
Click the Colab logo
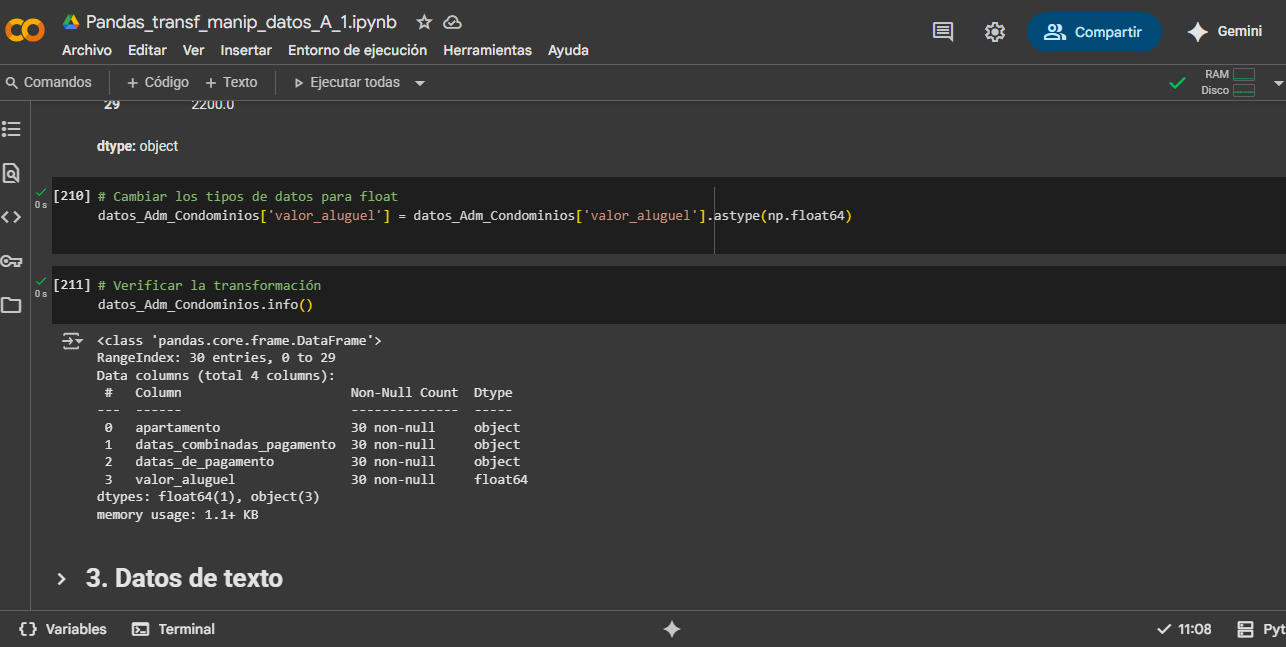[x=25, y=30]
